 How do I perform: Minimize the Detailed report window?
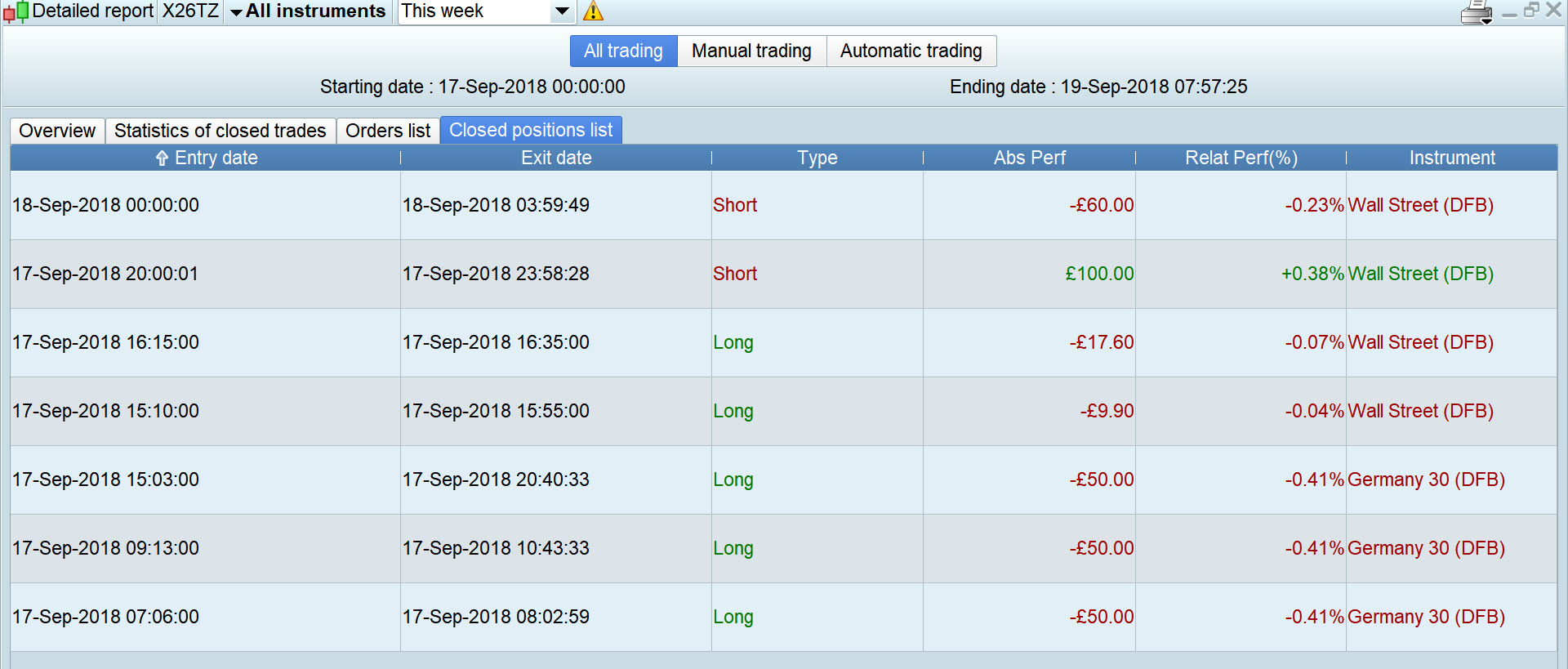pyautogui.click(x=1509, y=11)
